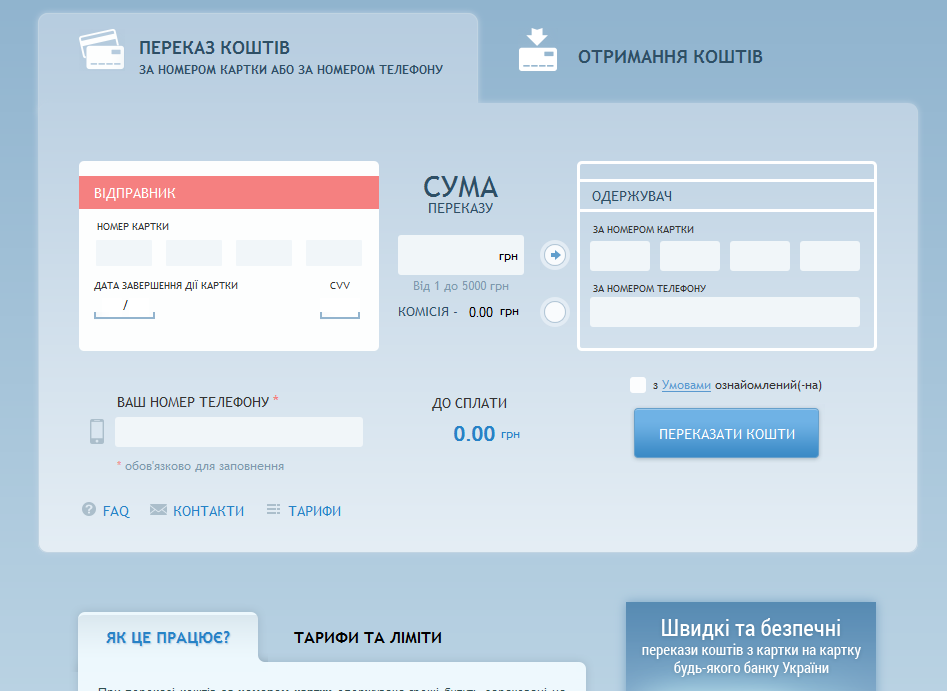This screenshot has width=947, height=691.
Task: Click the FAQ question mark icon
Action: coord(89,510)
